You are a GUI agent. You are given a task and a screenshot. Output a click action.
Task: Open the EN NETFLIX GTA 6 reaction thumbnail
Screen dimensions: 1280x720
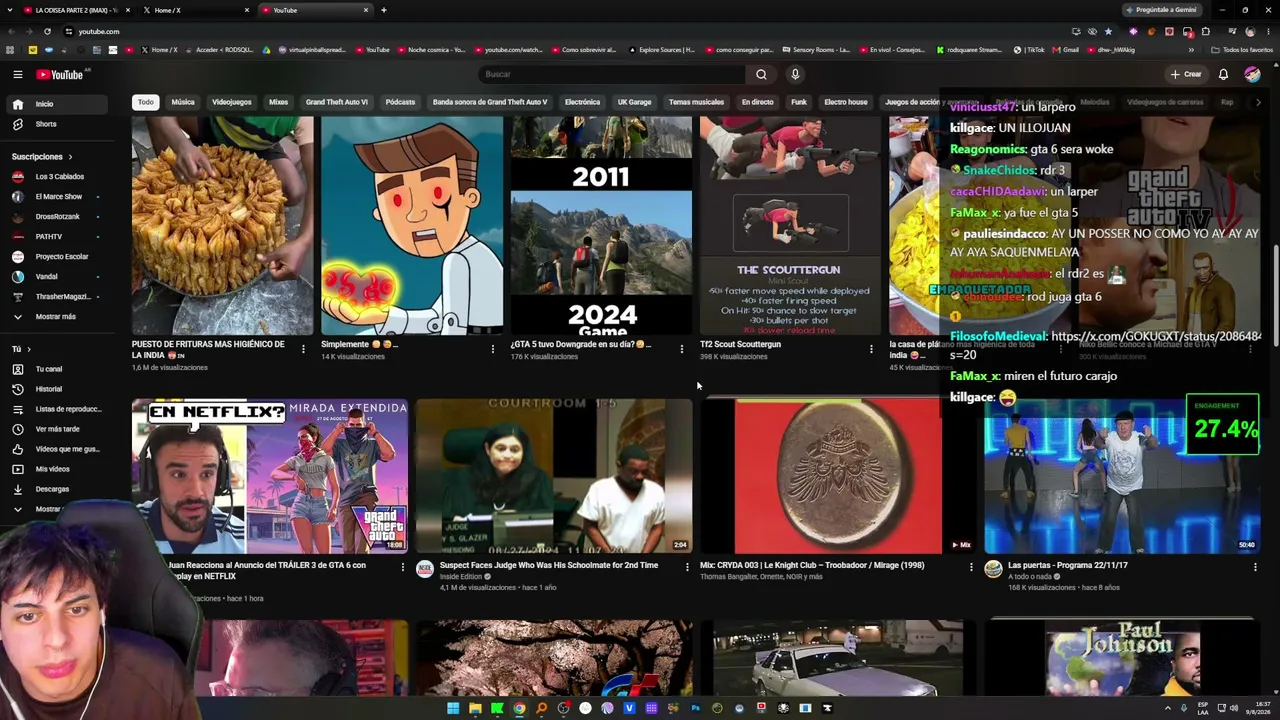[270, 477]
